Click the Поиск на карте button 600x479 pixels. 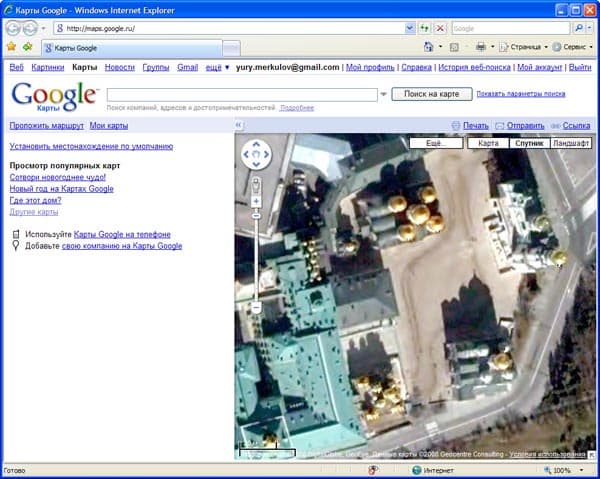pyautogui.click(x=432, y=94)
